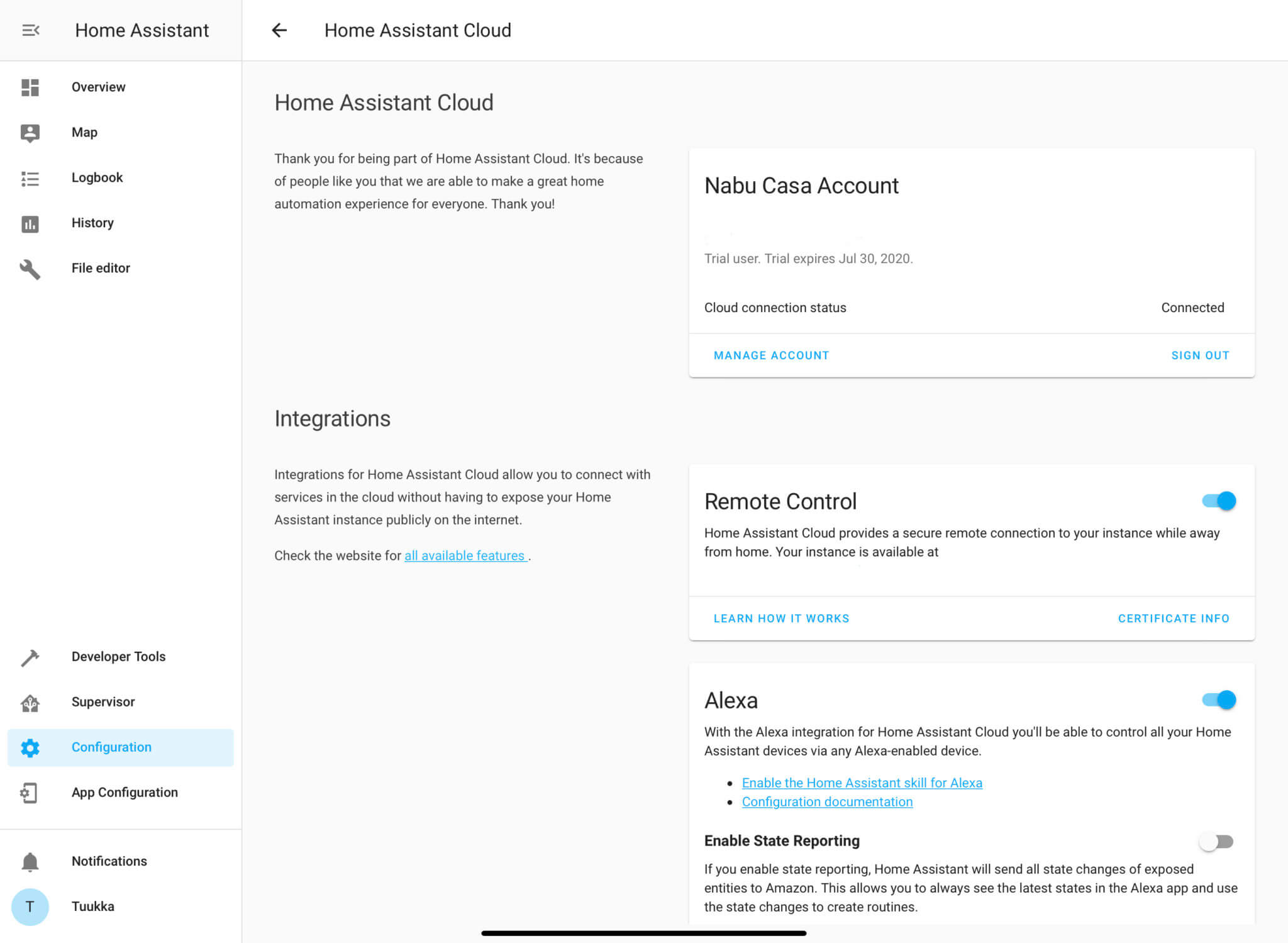Collapse the sidebar with the menu icon
Screen dimensions: 1288x943
pos(30,30)
